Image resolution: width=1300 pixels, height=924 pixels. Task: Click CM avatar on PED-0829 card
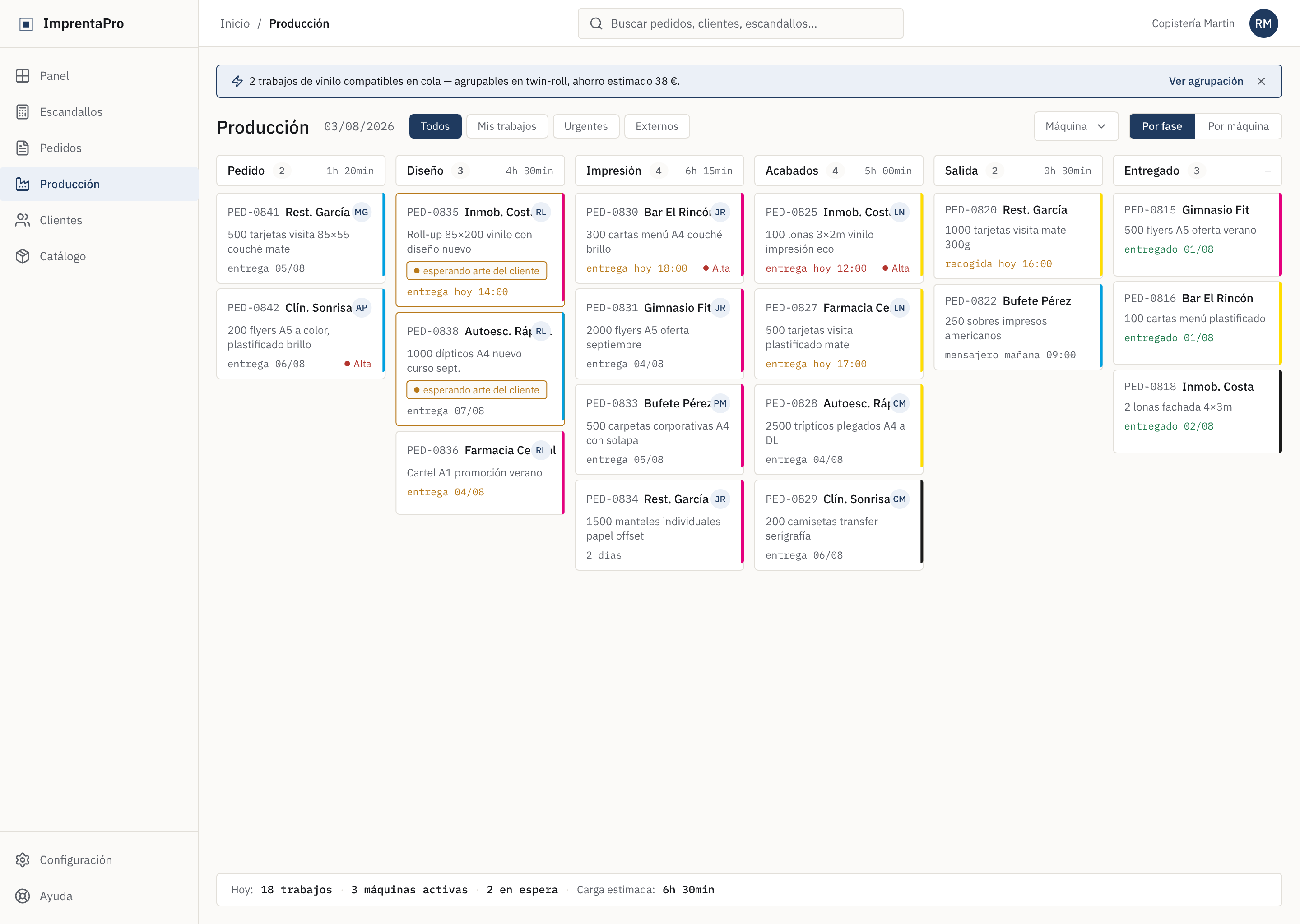click(899, 499)
